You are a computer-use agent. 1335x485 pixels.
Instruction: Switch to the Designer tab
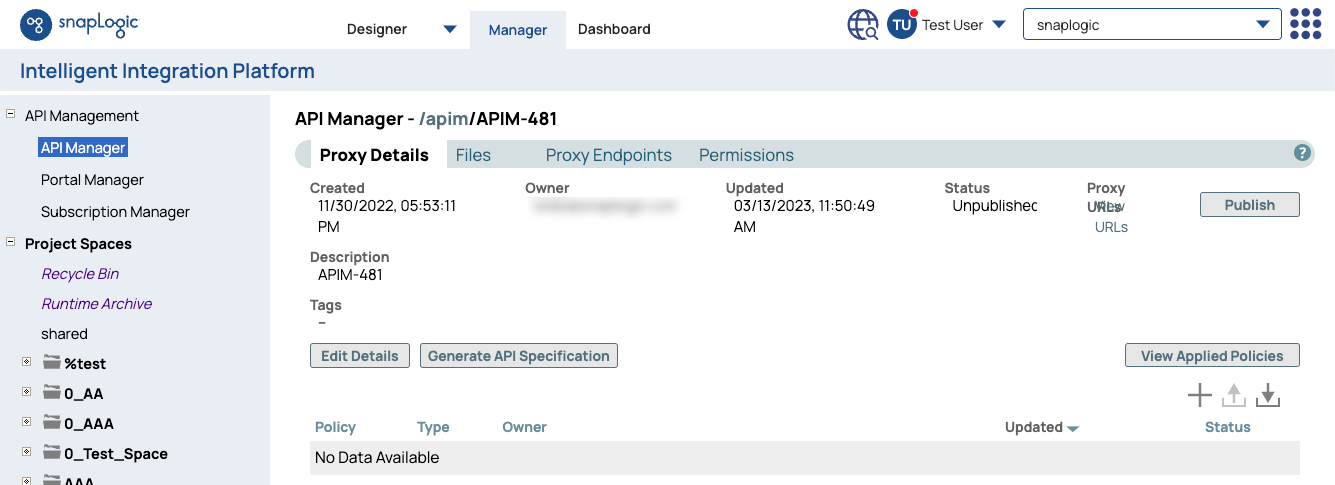[377, 29]
